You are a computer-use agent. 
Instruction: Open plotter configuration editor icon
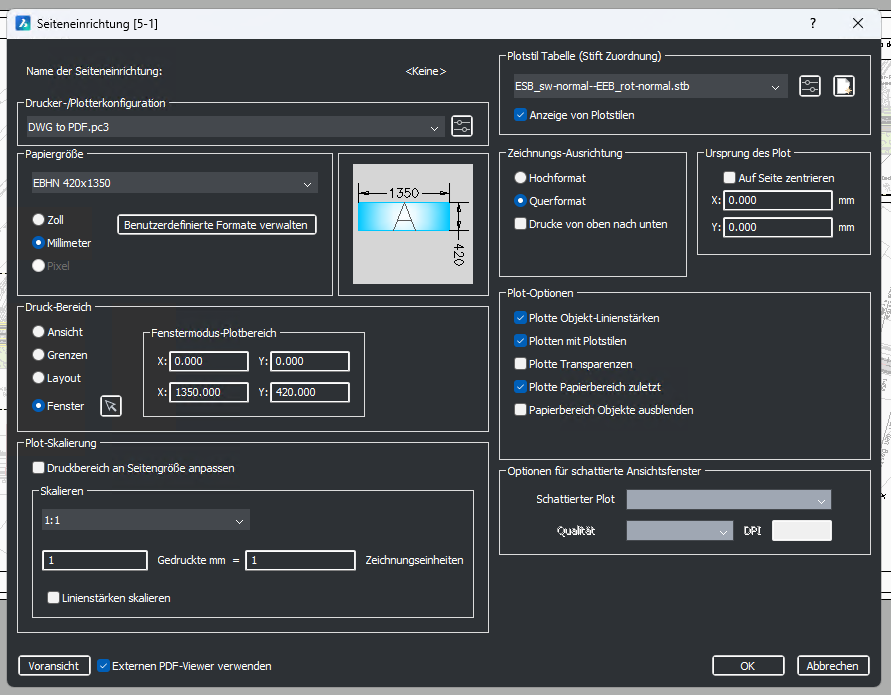tap(461, 126)
